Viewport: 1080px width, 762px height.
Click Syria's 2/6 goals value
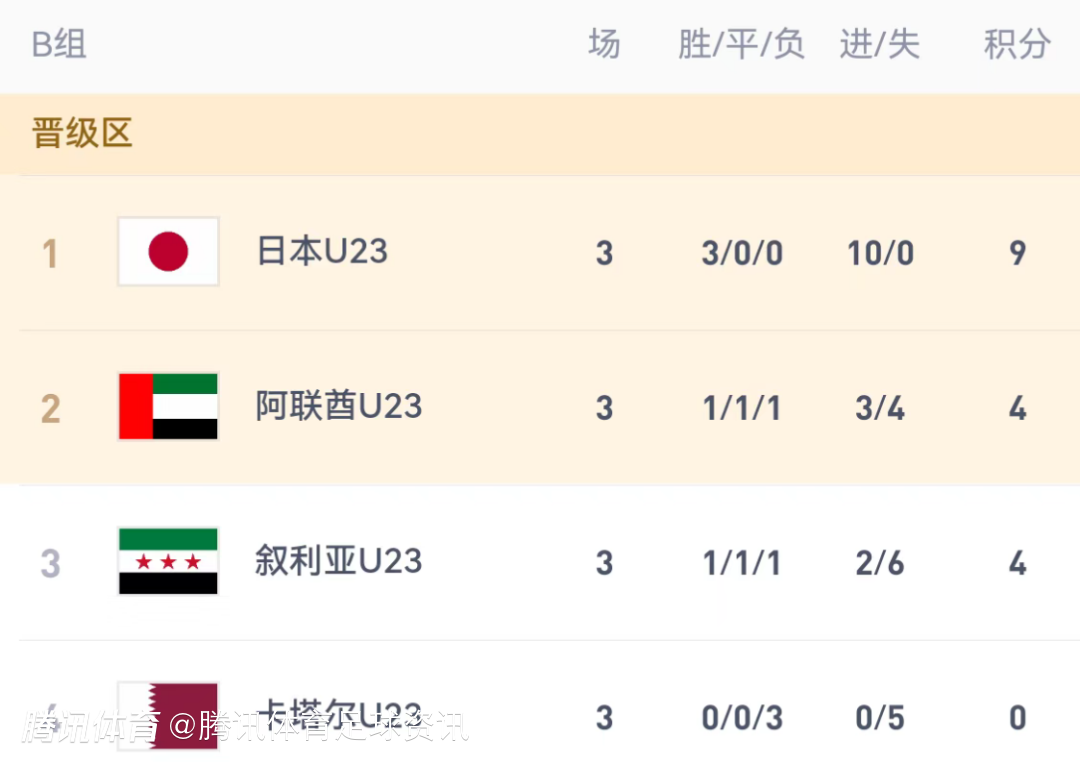pos(880,563)
